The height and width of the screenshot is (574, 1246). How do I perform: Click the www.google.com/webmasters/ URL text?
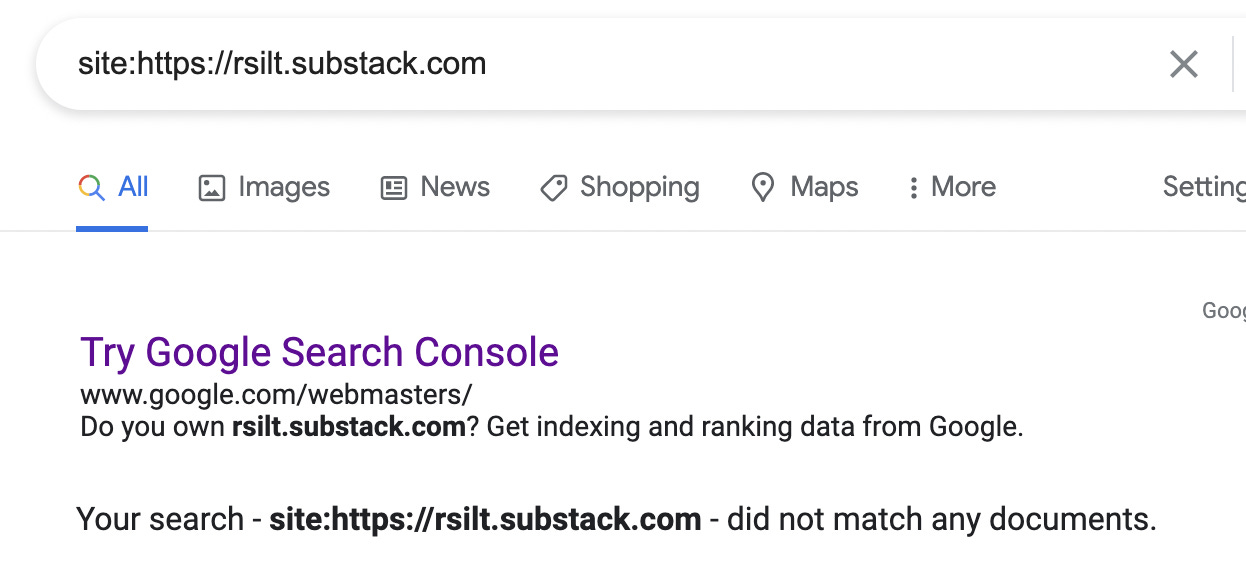point(276,395)
